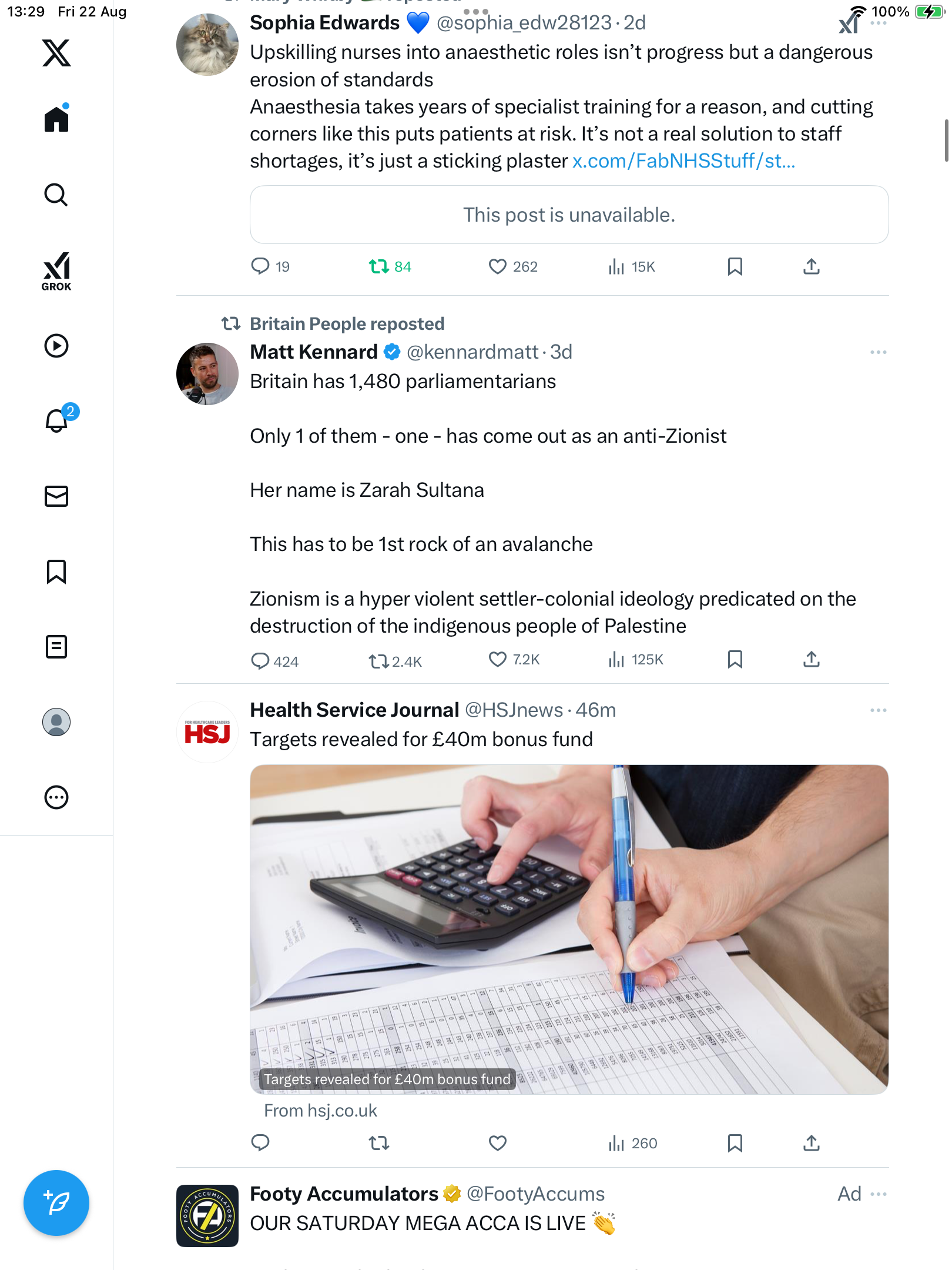Open the search icon in the sidebar
Viewport: 952px width, 1270px height.
[56, 195]
